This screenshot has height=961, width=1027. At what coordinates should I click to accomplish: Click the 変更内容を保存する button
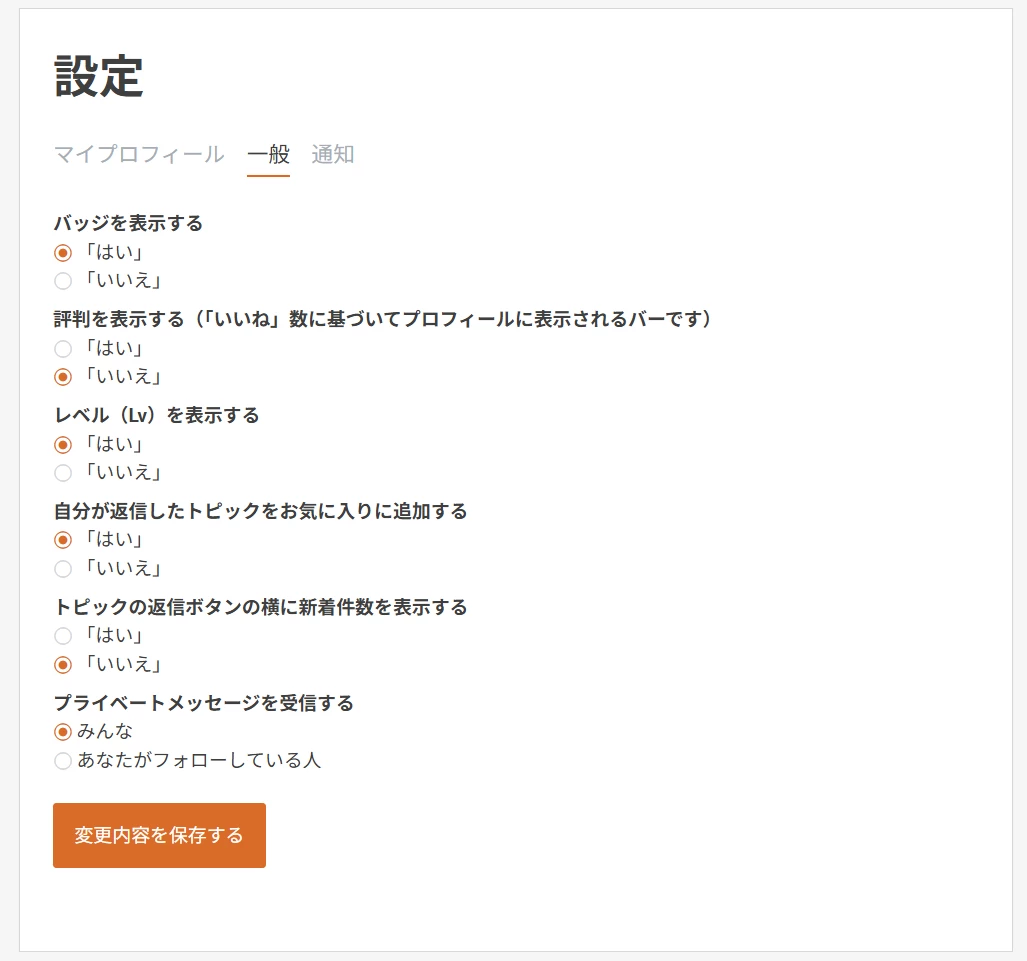(x=159, y=835)
